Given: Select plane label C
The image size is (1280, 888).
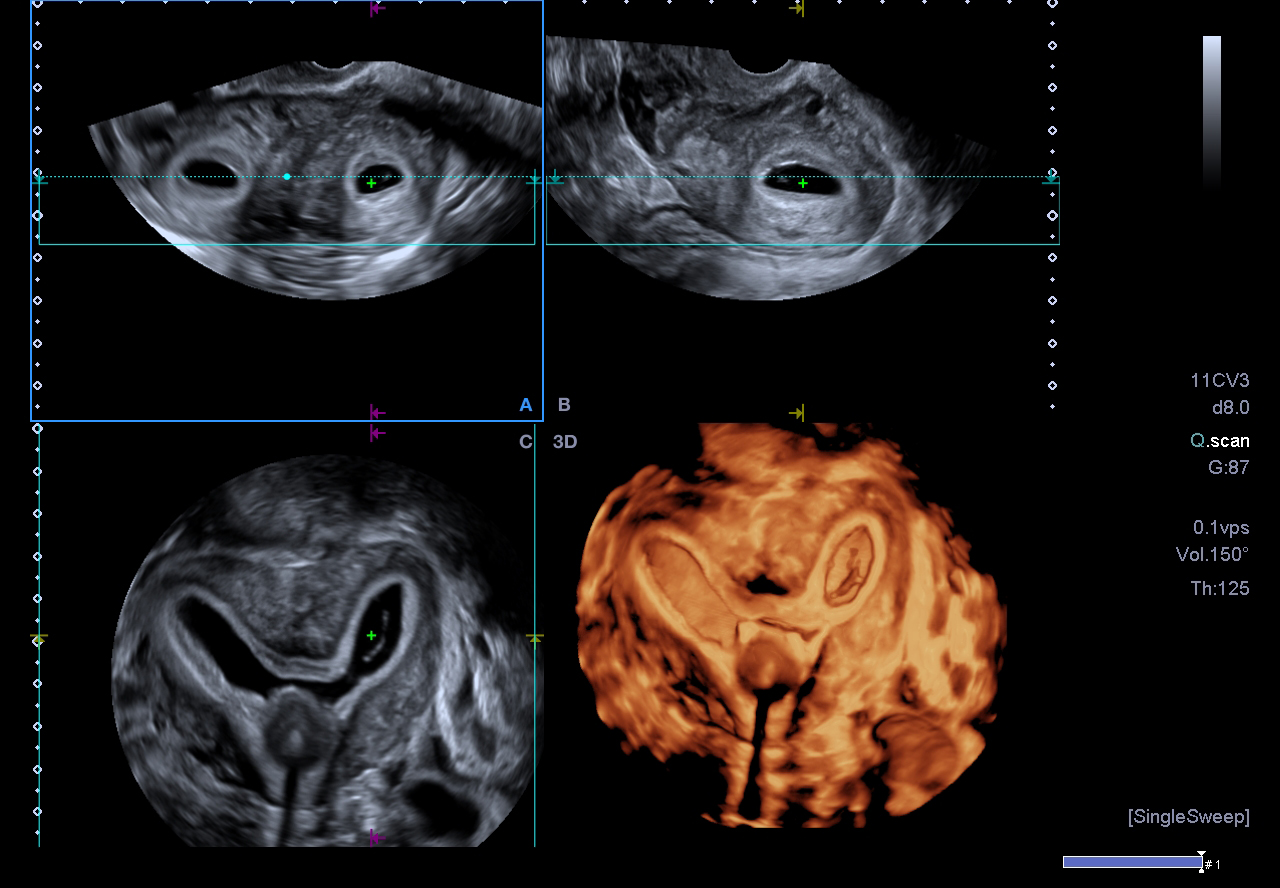Looking at the screenshot, I should tap(526, 442).
